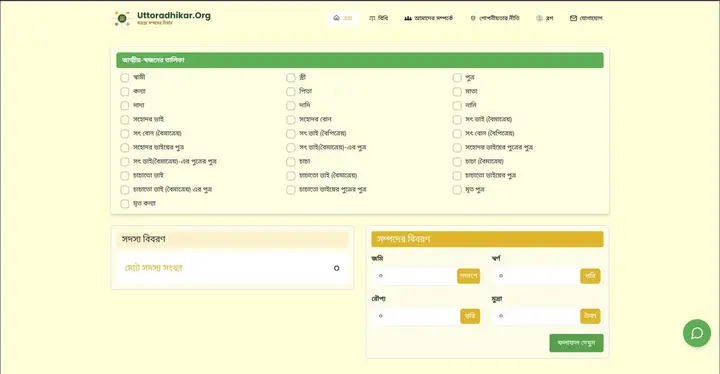Click the ভরি unit button beside silver

pos(470,316)
